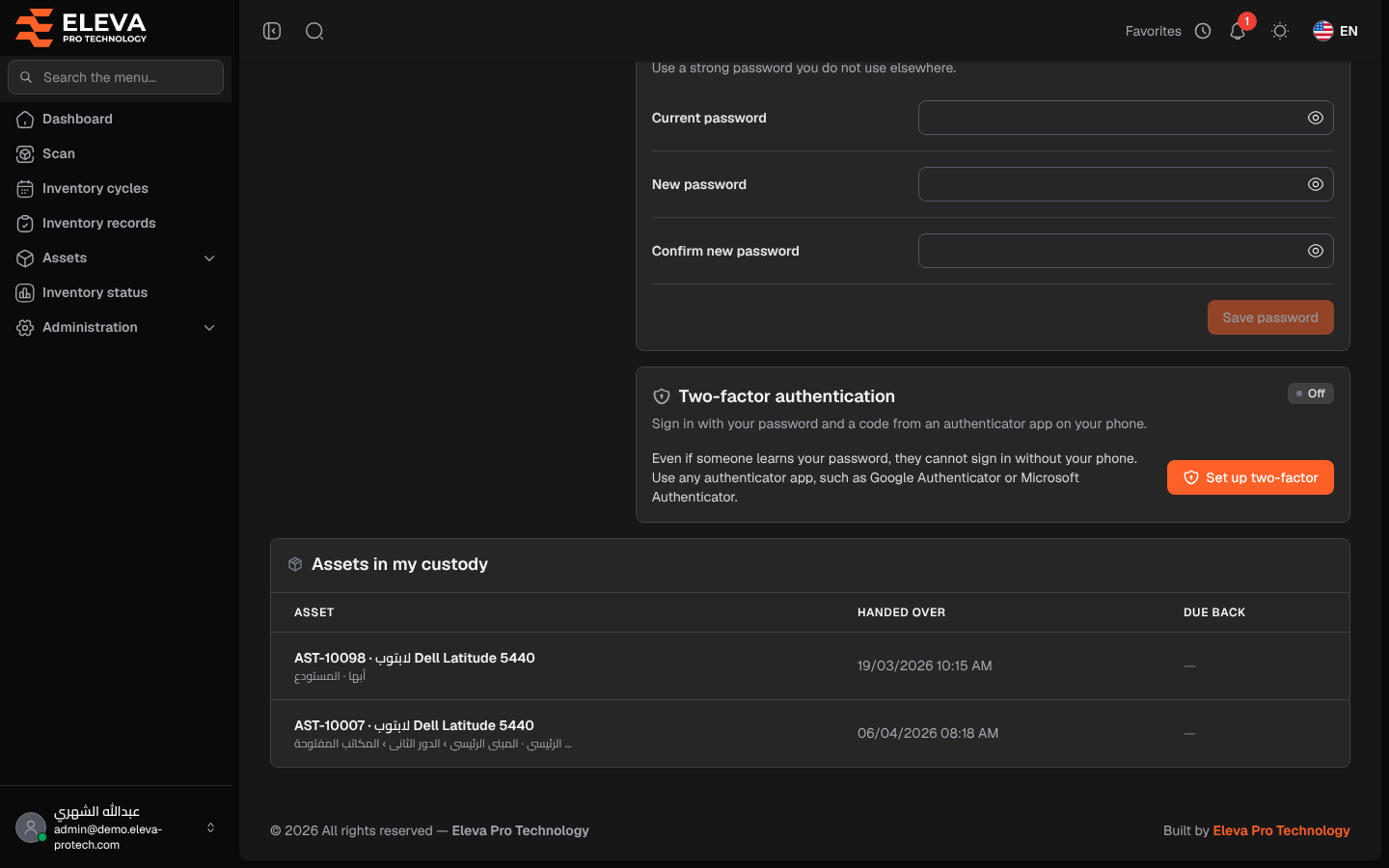This screenshot has height=868, width=1389.
Task: Click the two-factor Off status badge
Action: click(x=1310, y=393)
